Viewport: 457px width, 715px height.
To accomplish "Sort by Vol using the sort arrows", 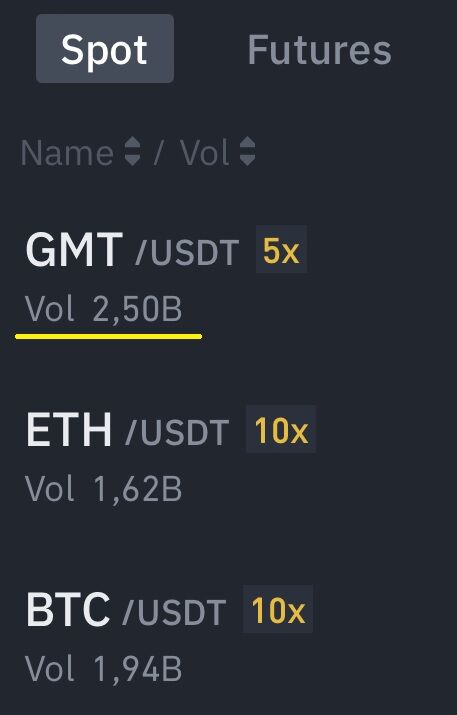I will pos(248,151).
